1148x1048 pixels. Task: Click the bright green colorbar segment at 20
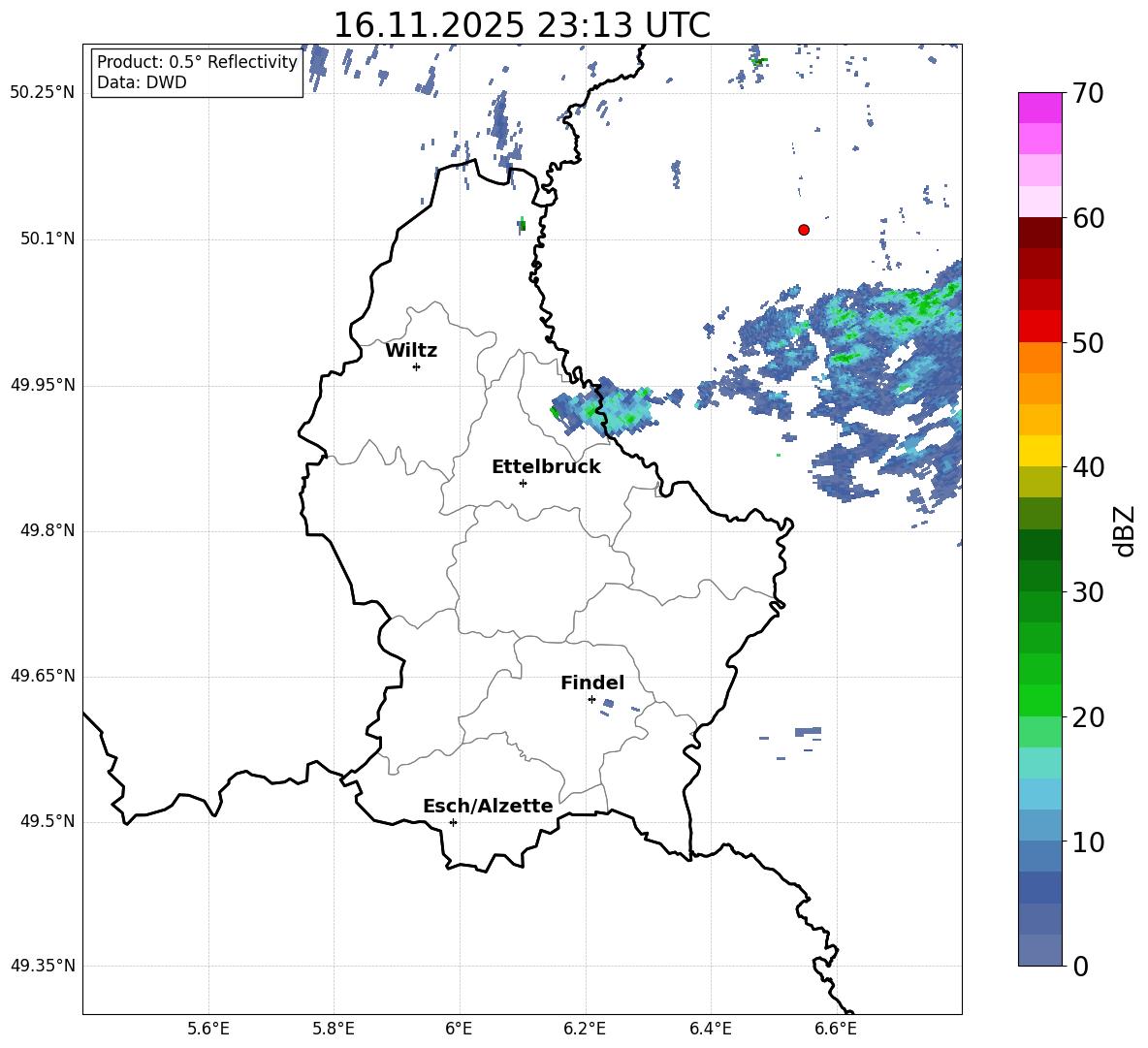[x=1040, y=700]
